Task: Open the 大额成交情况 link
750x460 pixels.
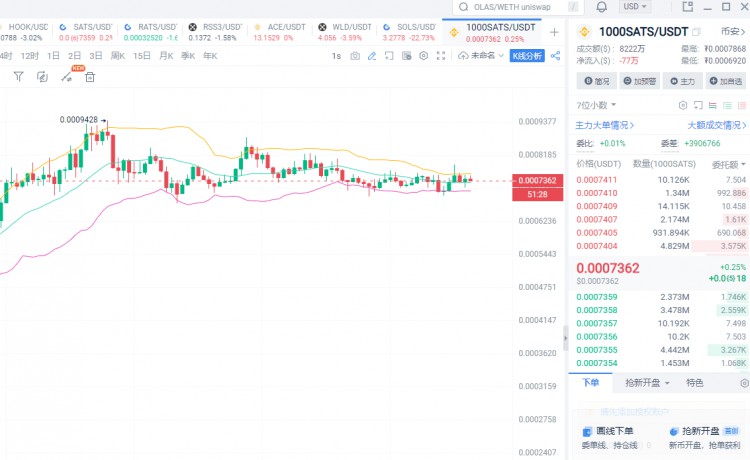Action: (717, 125)
